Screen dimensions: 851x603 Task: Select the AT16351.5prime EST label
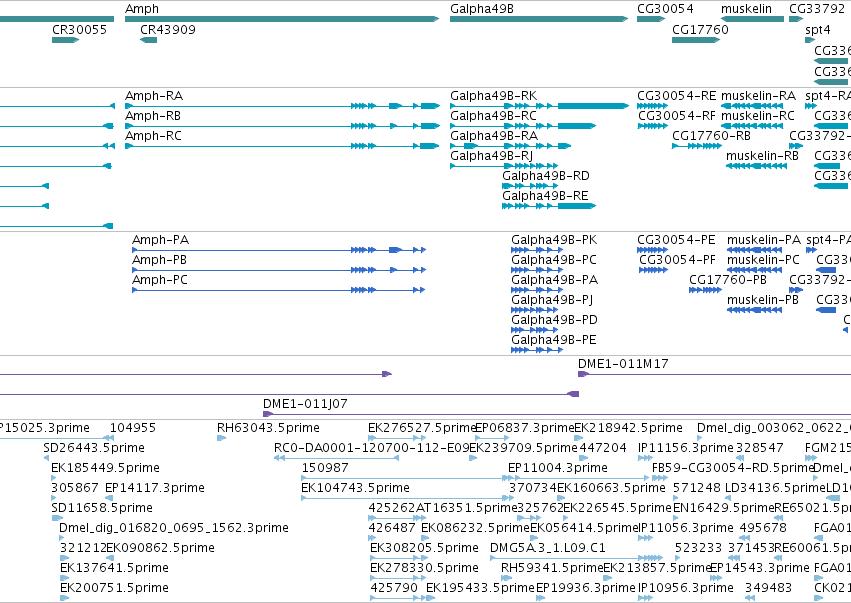pyautogui.click(x=466, y=508)
